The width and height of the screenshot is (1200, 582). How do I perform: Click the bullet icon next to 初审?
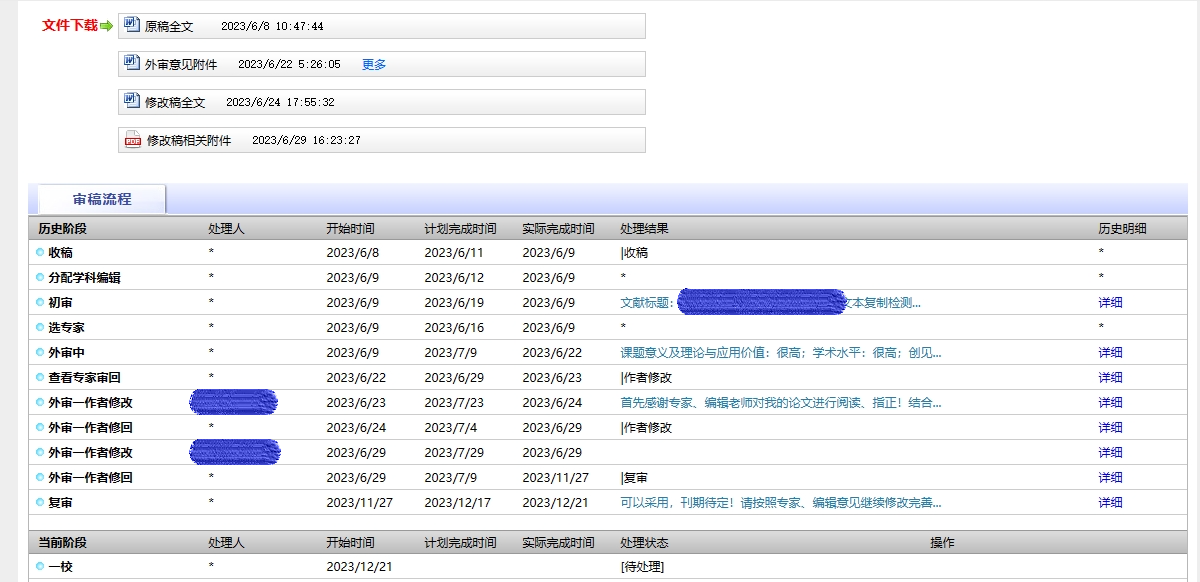pyautogui.click(x=40, y=302)
